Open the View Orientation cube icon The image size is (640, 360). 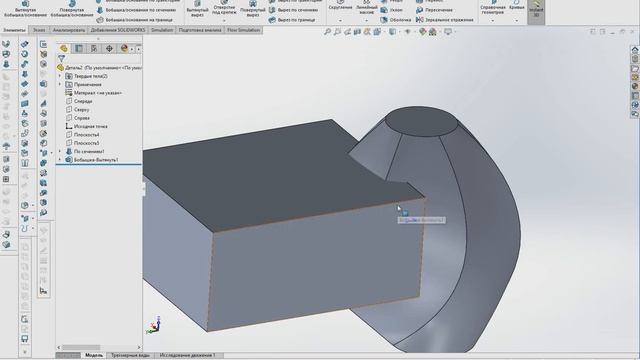pos(378,31)
